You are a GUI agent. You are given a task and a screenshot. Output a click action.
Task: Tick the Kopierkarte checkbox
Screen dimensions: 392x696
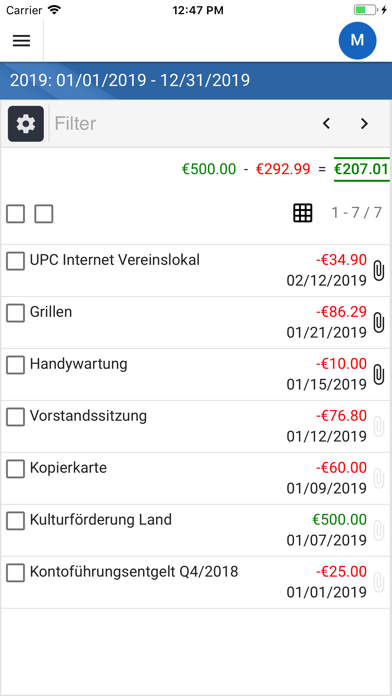point(16,469)
